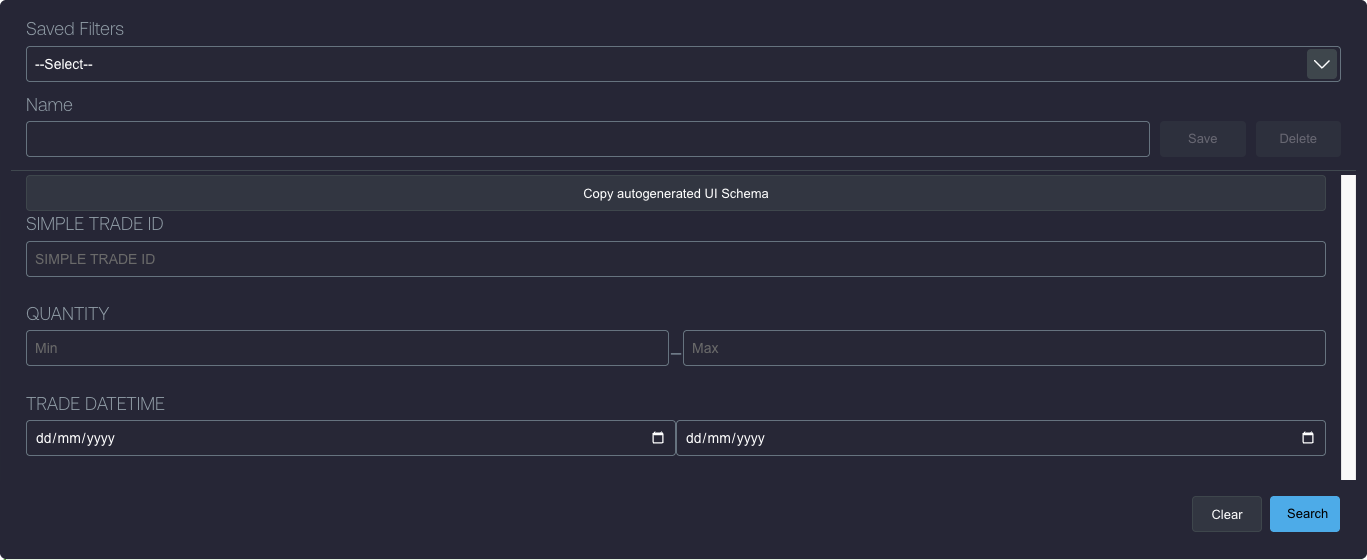Click the start Trade Datetime date field
This screenshot has height=560, width=1367.
pos(330,438)
